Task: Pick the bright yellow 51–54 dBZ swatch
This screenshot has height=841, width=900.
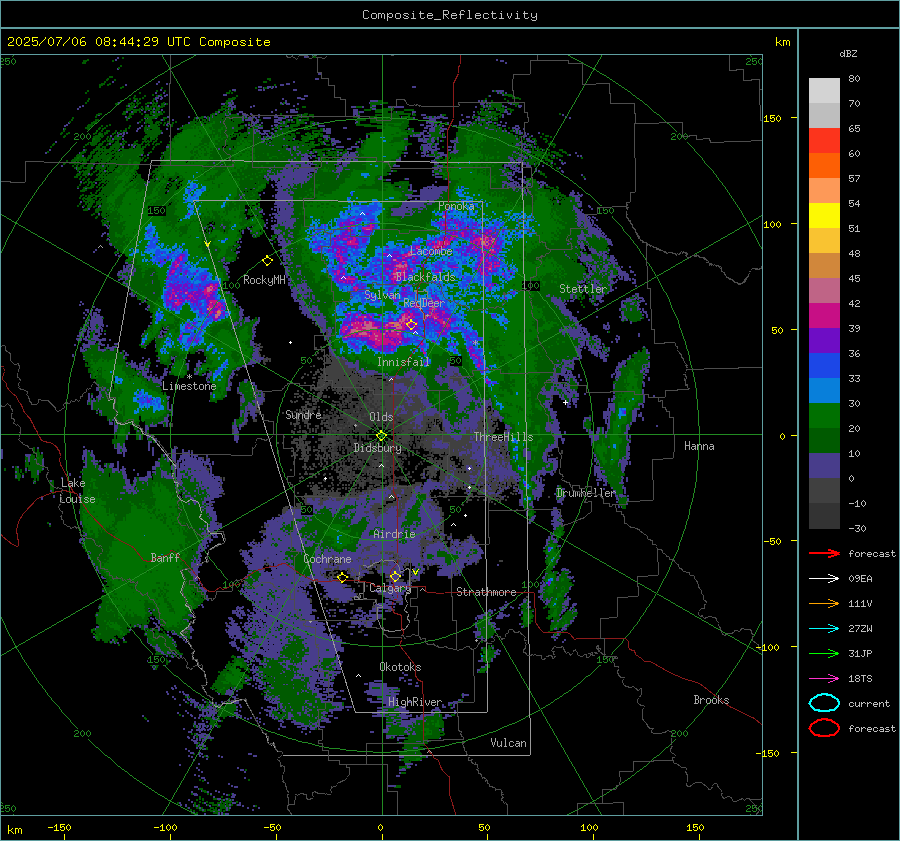Action: click(x=824, y=216)
